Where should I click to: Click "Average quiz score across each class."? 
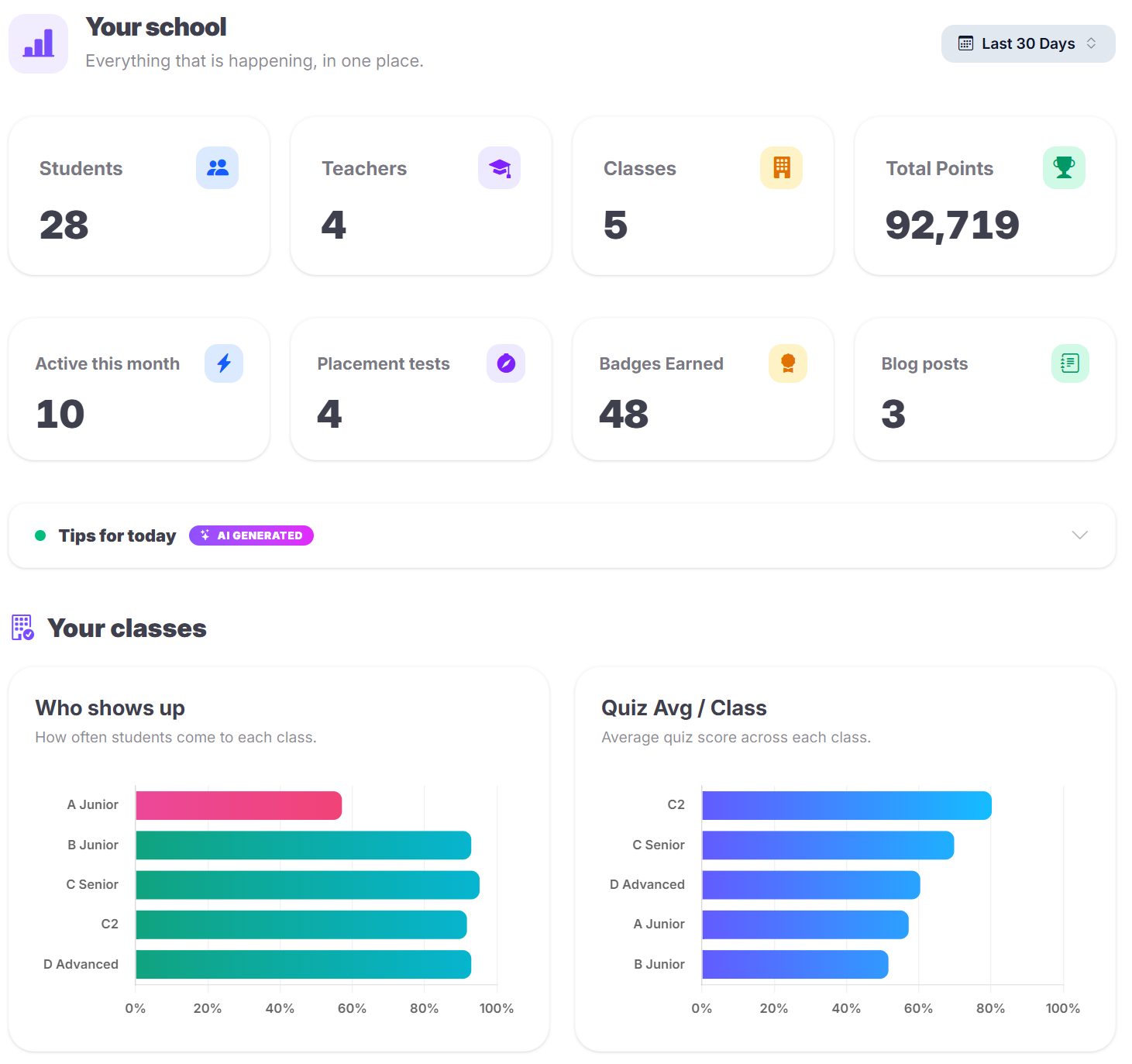[736, 737]
